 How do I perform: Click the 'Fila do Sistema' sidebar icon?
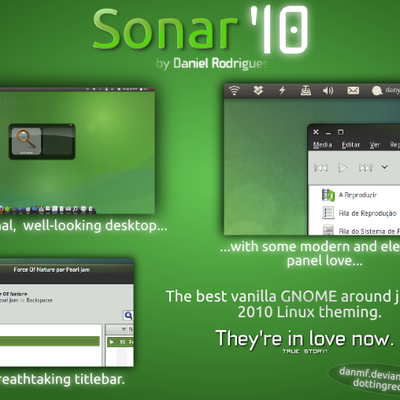tap(328, 230)
